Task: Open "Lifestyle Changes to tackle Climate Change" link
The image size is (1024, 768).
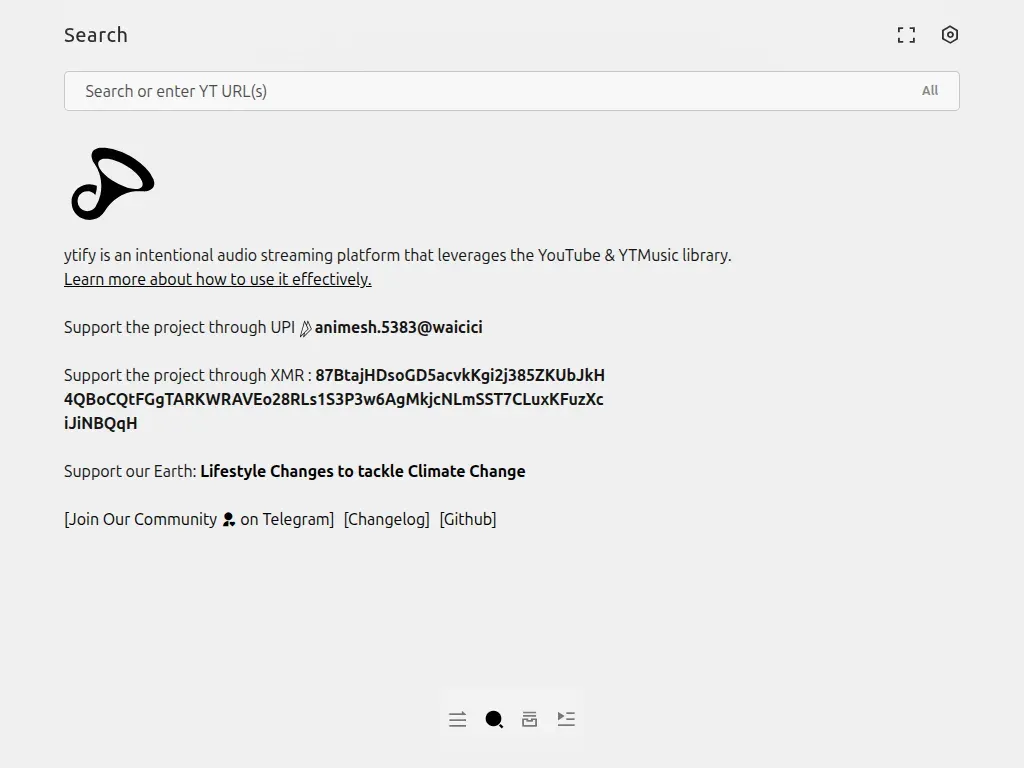Action: point(362,471)
